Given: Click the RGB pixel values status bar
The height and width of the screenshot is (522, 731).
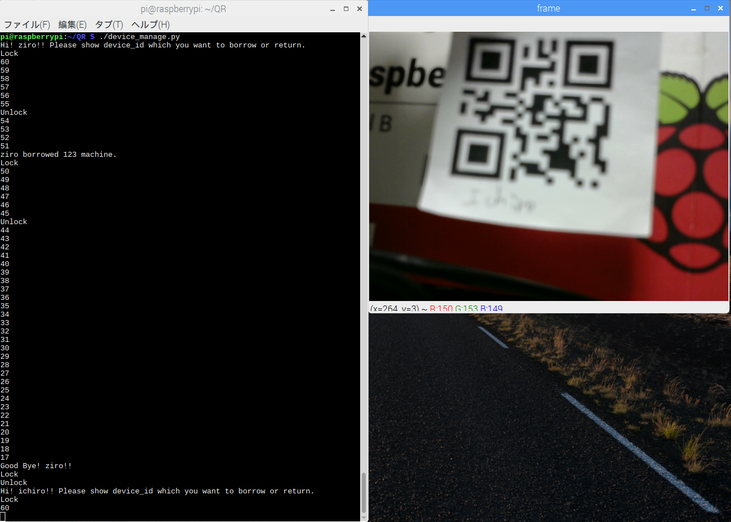Looking at the screenshot, I should pyautogui.click(x=436, y=308).
